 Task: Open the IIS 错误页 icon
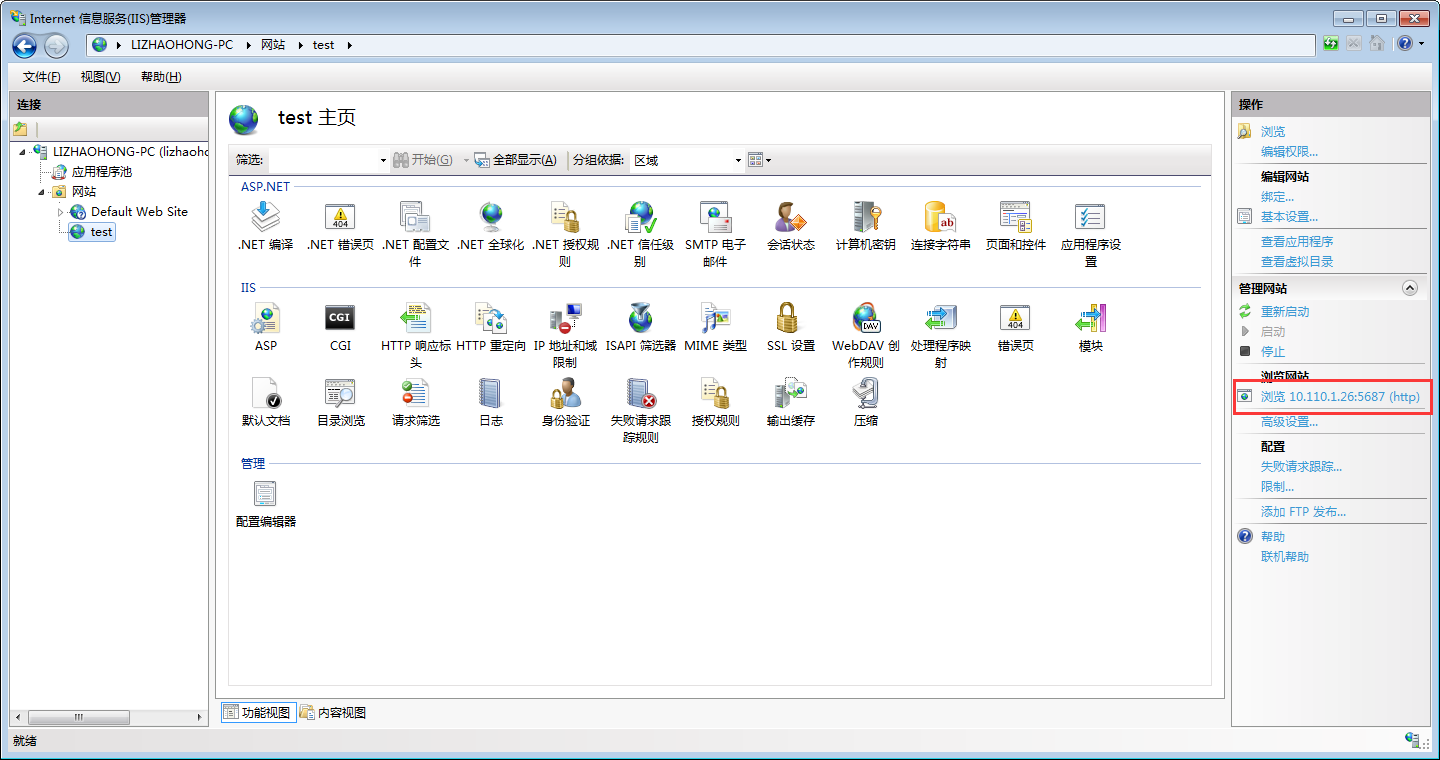1015,318
